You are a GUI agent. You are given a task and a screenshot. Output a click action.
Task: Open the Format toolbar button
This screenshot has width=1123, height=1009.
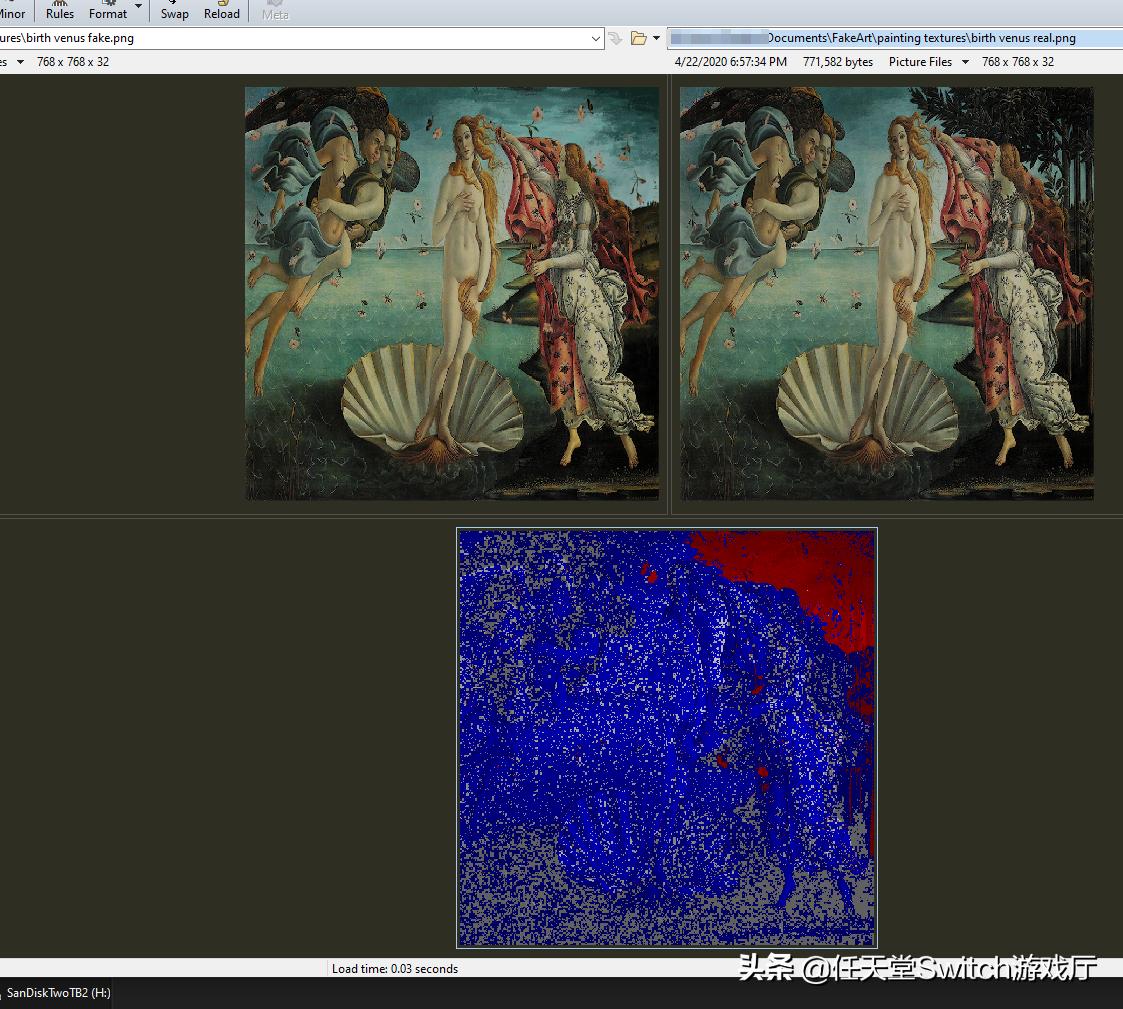[x=108, y=11]
